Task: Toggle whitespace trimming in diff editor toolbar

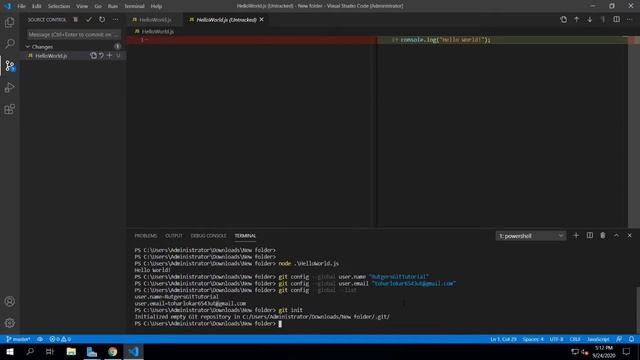Action: pos(603,20)
